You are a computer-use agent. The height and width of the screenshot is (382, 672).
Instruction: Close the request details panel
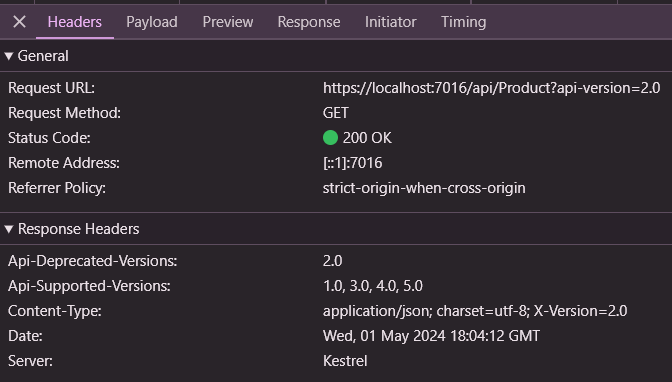click(19, 22)
